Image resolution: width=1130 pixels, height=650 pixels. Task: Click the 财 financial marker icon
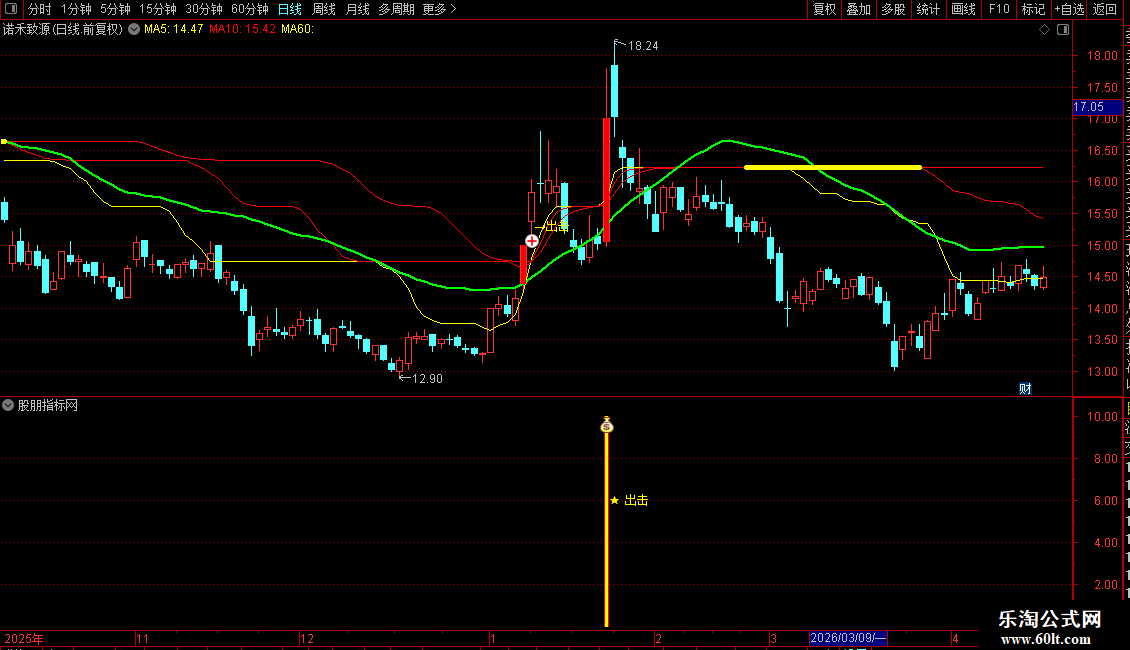pos(1026,388)
